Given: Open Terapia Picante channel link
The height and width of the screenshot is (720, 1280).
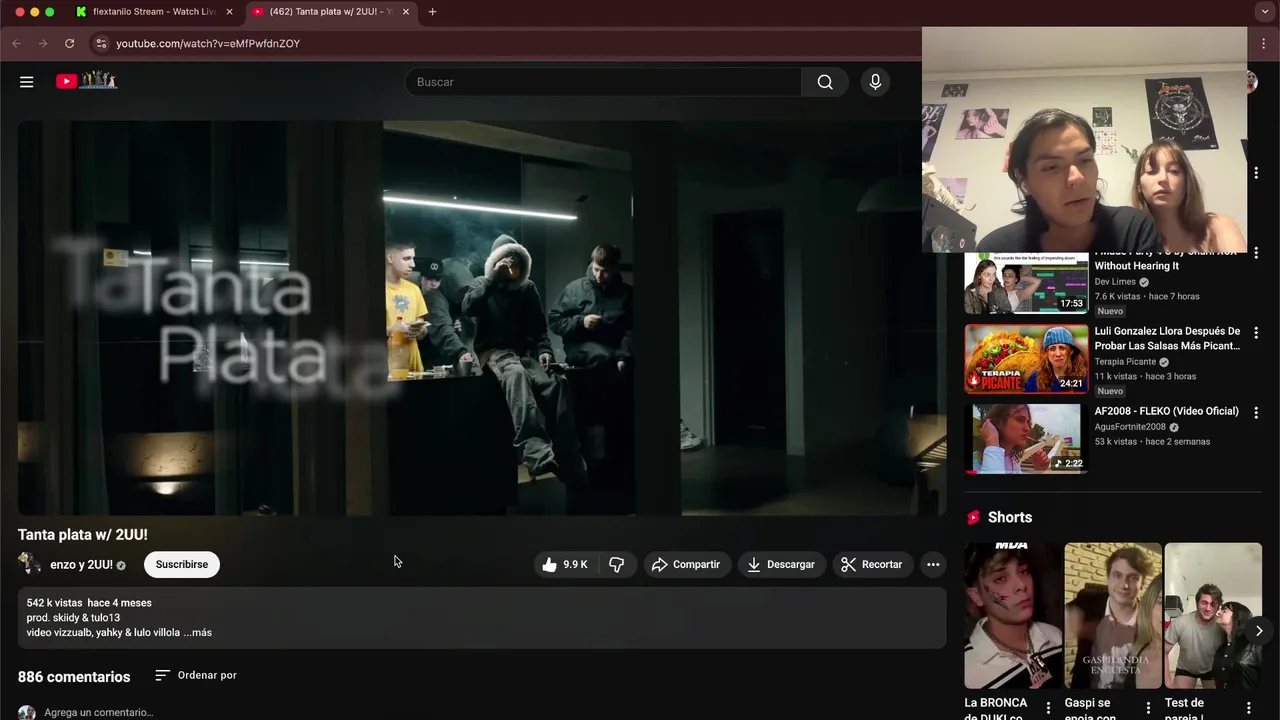Looking at the screenshot, I should pyautogui.click(x=1125, y=362).
